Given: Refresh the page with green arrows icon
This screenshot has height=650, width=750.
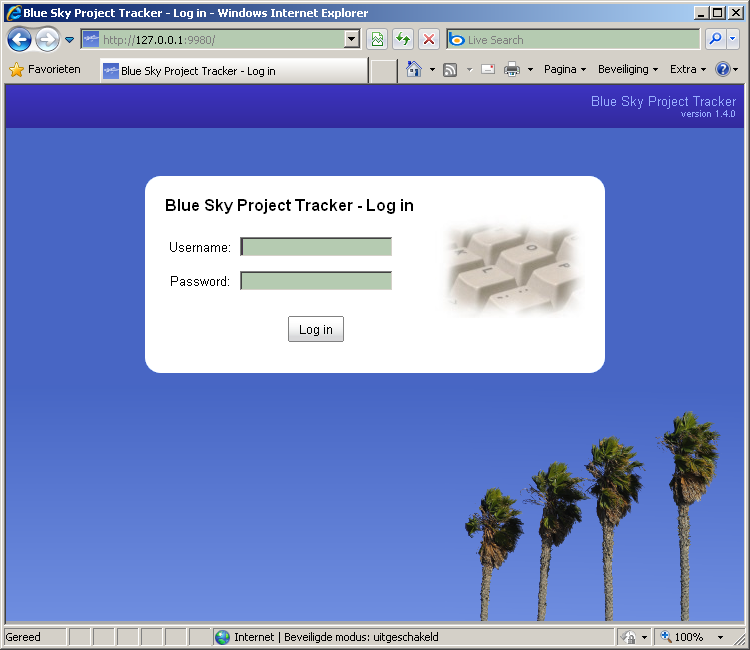Looking at the screenshot, I should tap(403, 39).
